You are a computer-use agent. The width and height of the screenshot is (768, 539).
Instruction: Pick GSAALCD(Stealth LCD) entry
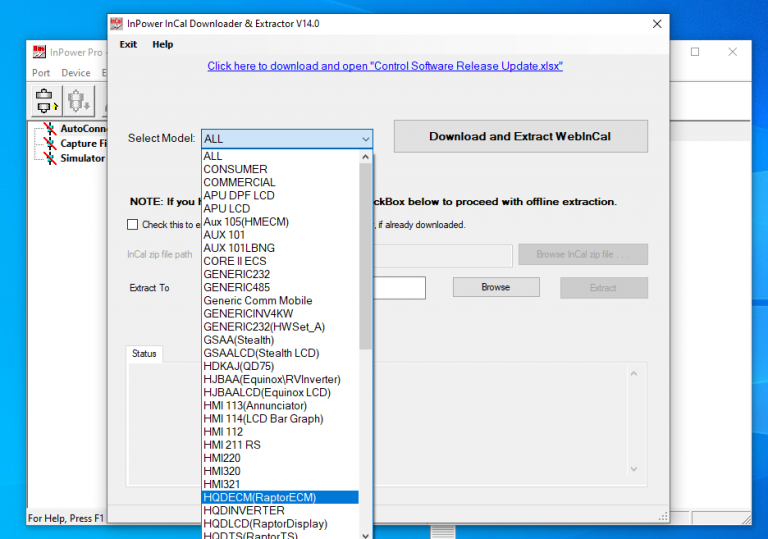[x=280, y=353]
